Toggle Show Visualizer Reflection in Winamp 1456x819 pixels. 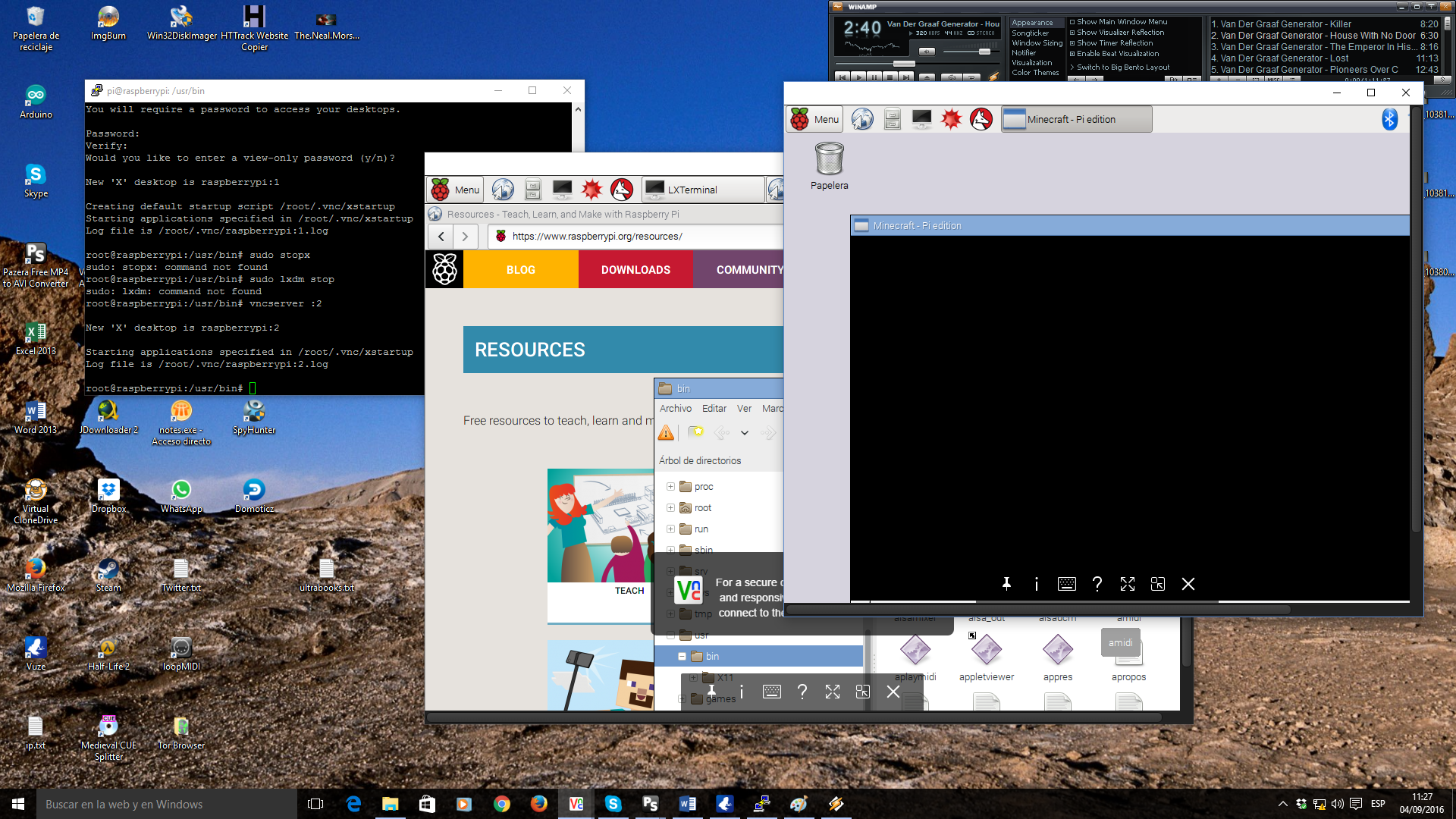pyautogui.click(x=1117, y=33)
